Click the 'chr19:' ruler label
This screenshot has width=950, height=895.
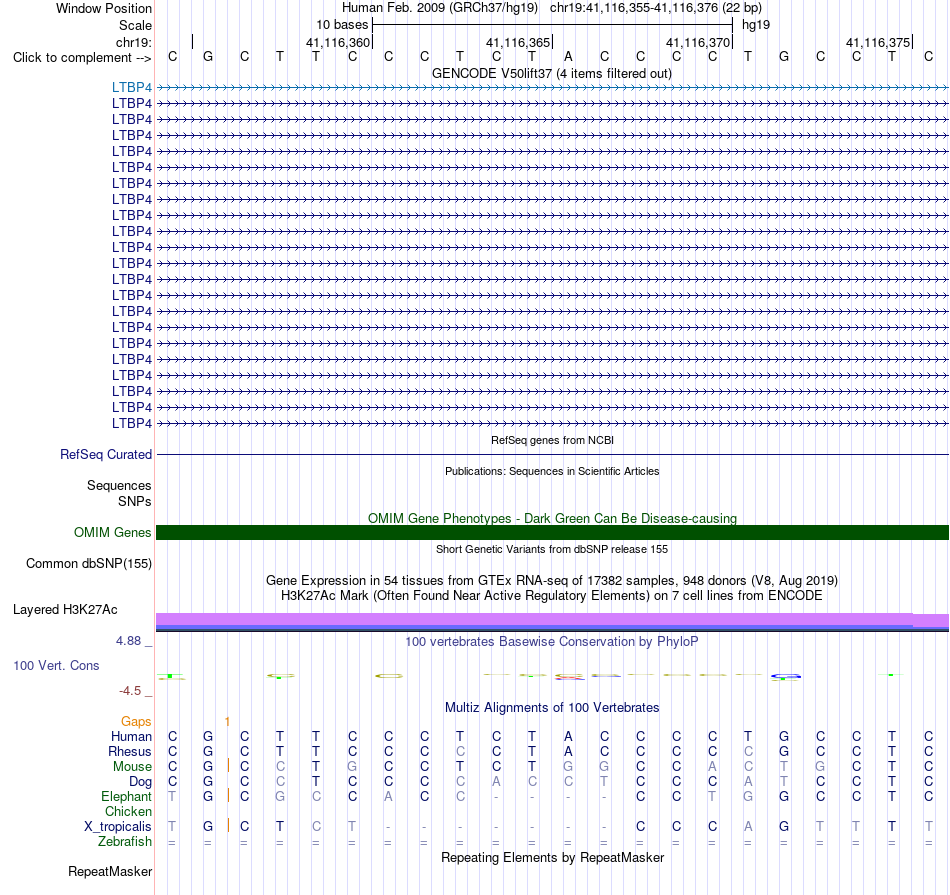(134, 42)
